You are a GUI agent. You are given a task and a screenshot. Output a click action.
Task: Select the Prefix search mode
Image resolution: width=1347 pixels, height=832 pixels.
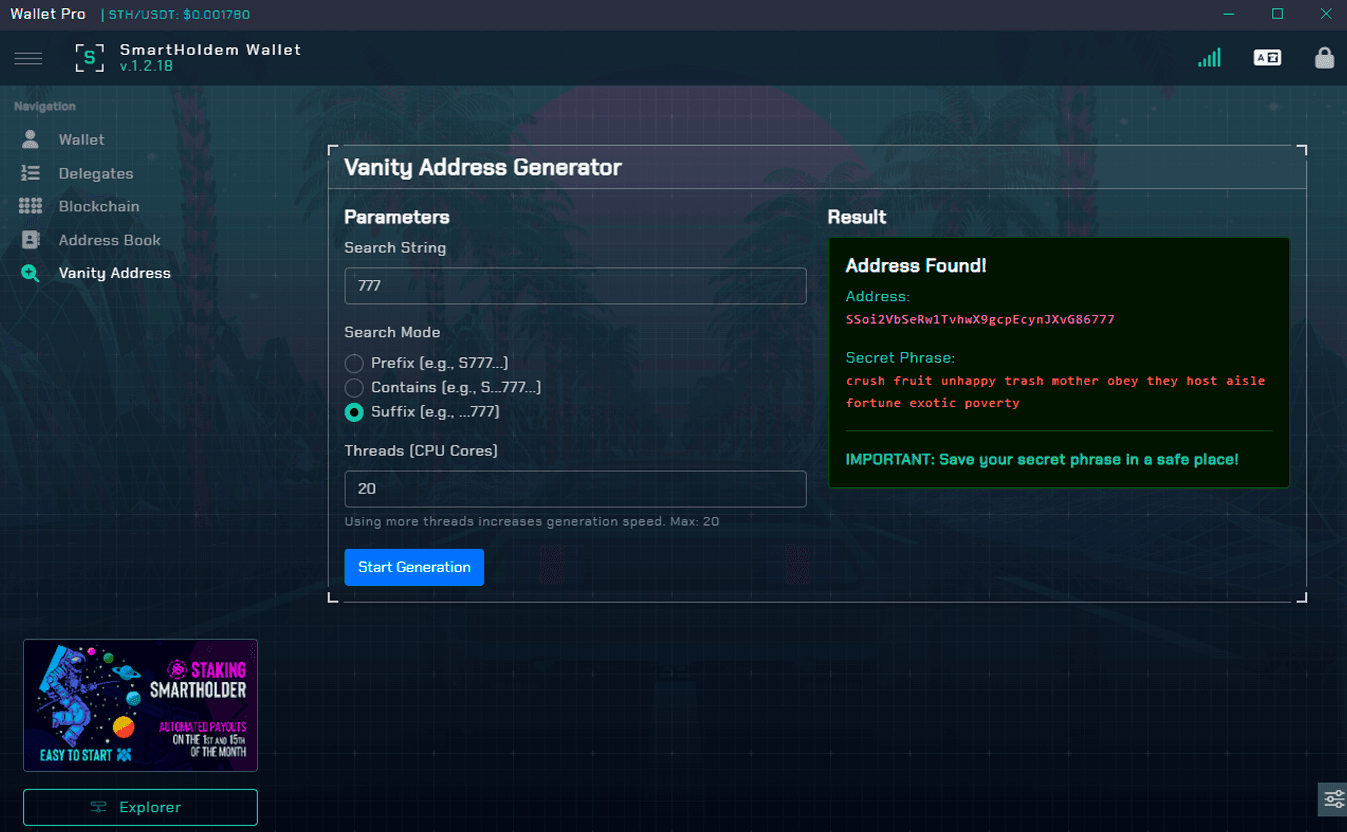[x=354, y=363]
